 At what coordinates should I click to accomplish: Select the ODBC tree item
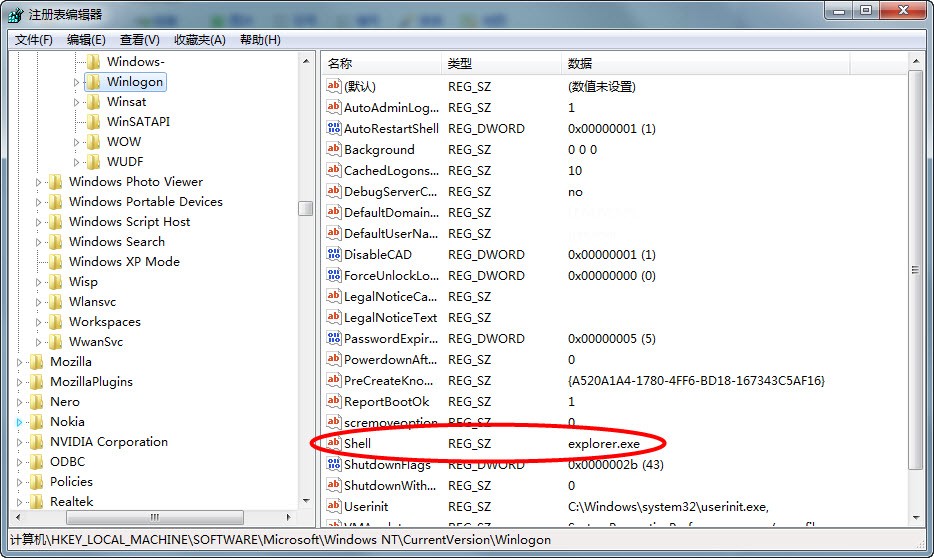coord(67,462)
